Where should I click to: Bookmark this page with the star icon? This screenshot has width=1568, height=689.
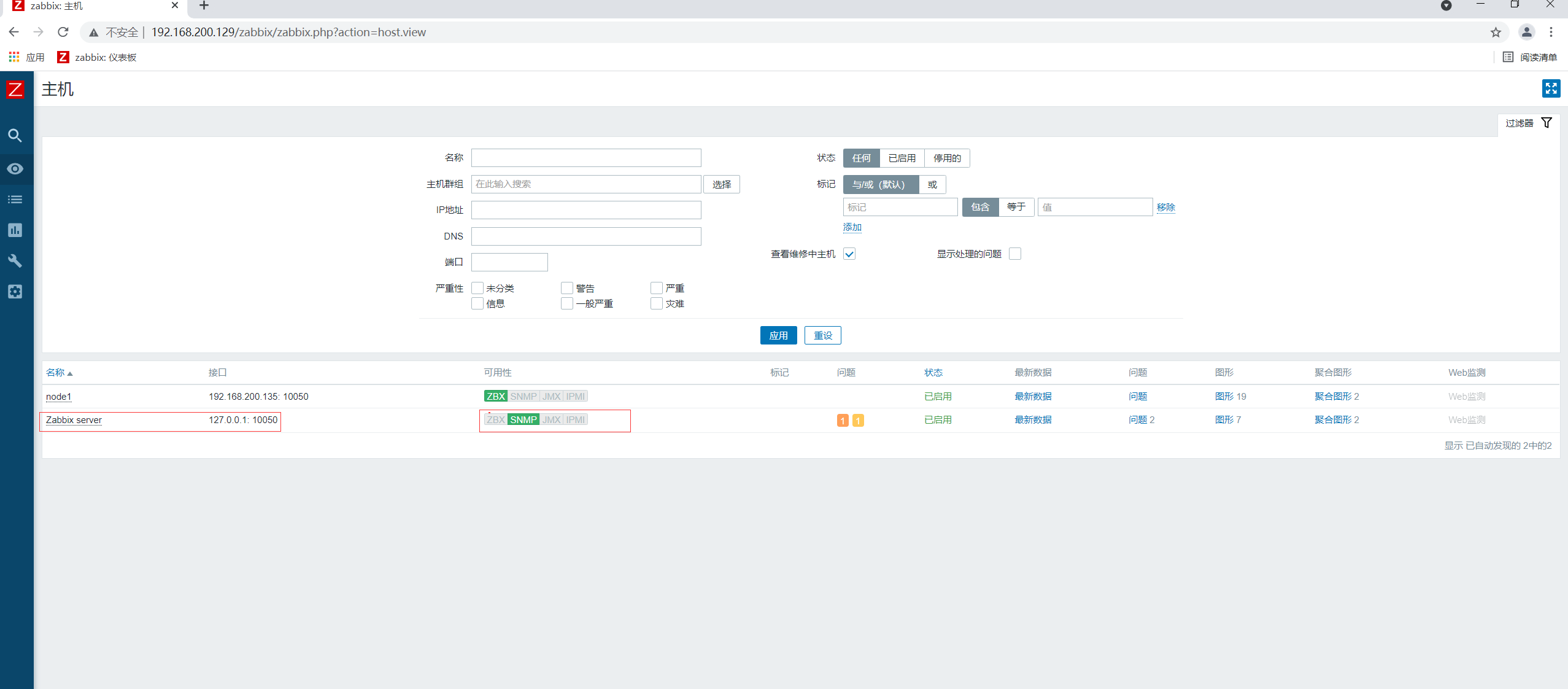coord(1496,33)
